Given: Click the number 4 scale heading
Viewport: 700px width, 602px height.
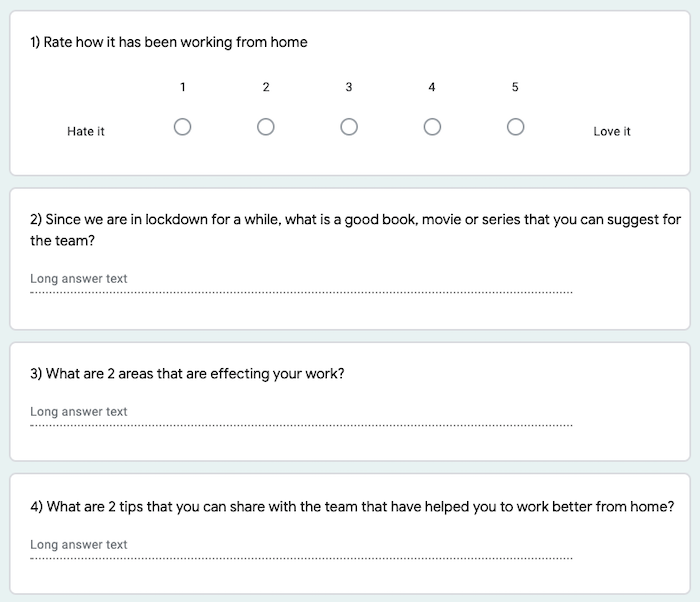Looking at the screenshot, I should click(x=432, y=87).
